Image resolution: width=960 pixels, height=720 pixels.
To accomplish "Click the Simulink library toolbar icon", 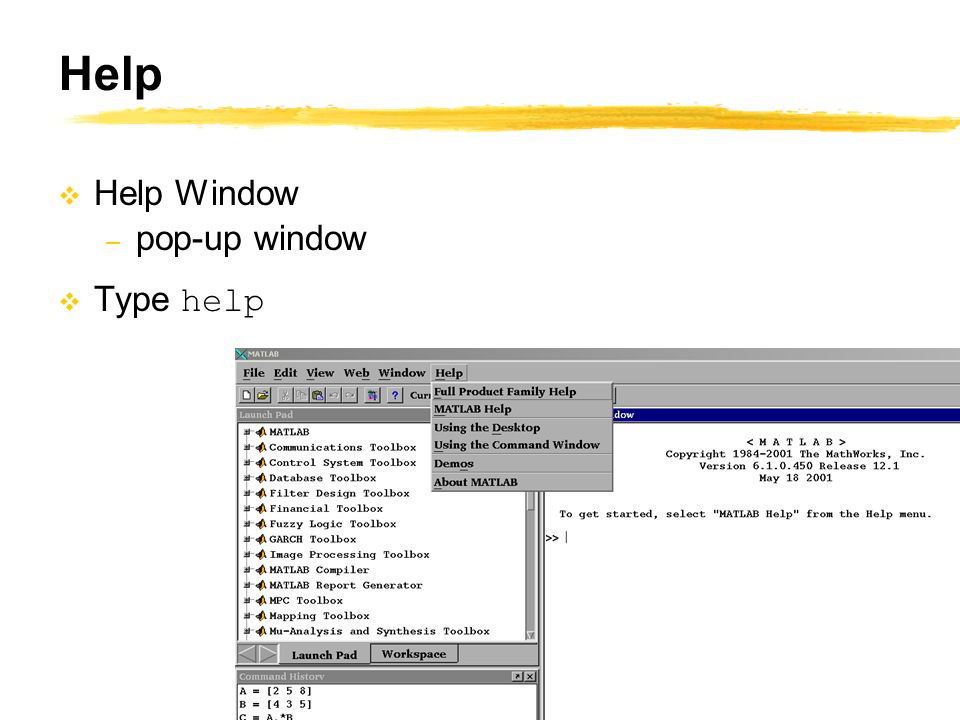I will coord(372,396).
